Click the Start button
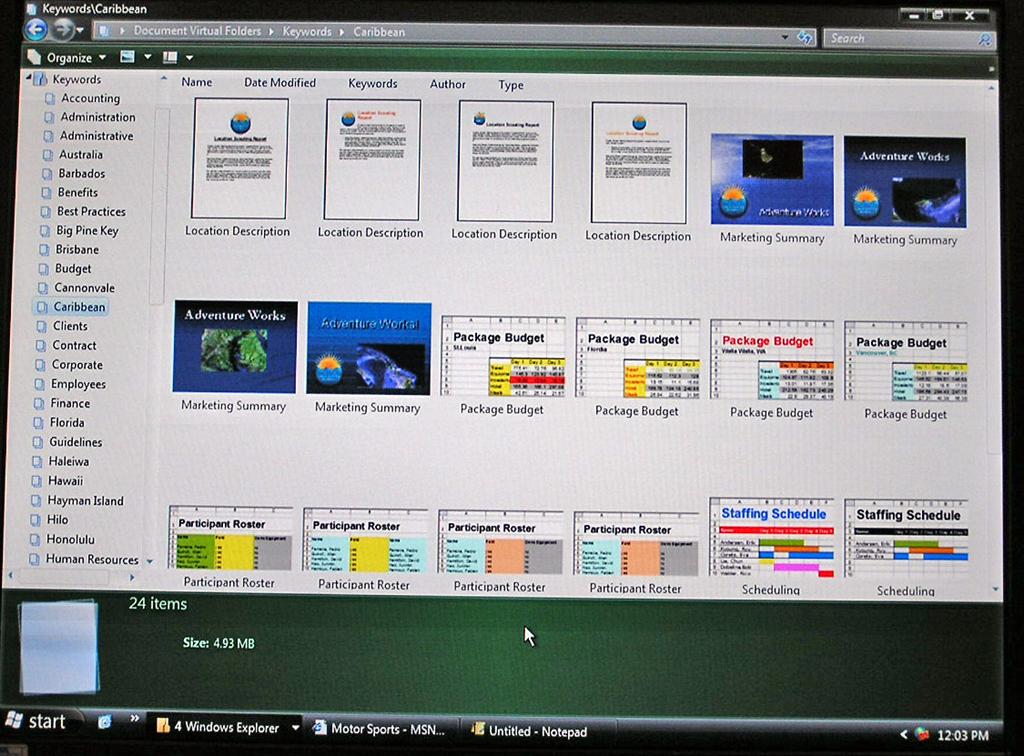Viewport: 1024px width, 756px height. click(37, 721)
